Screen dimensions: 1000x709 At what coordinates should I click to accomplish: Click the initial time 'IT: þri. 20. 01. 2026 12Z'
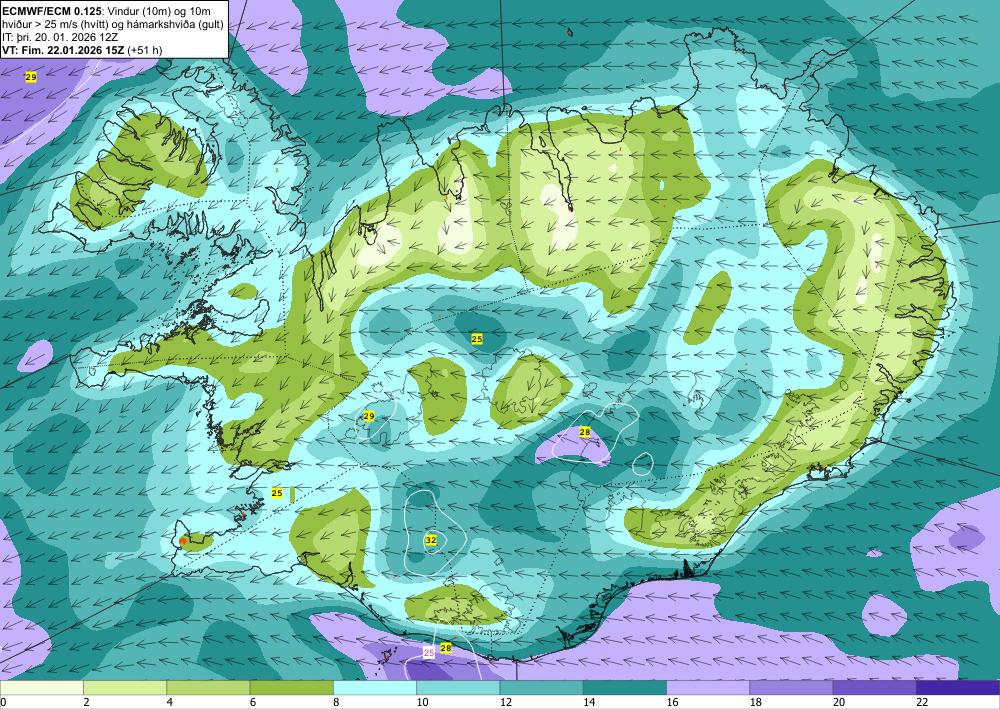60,37
